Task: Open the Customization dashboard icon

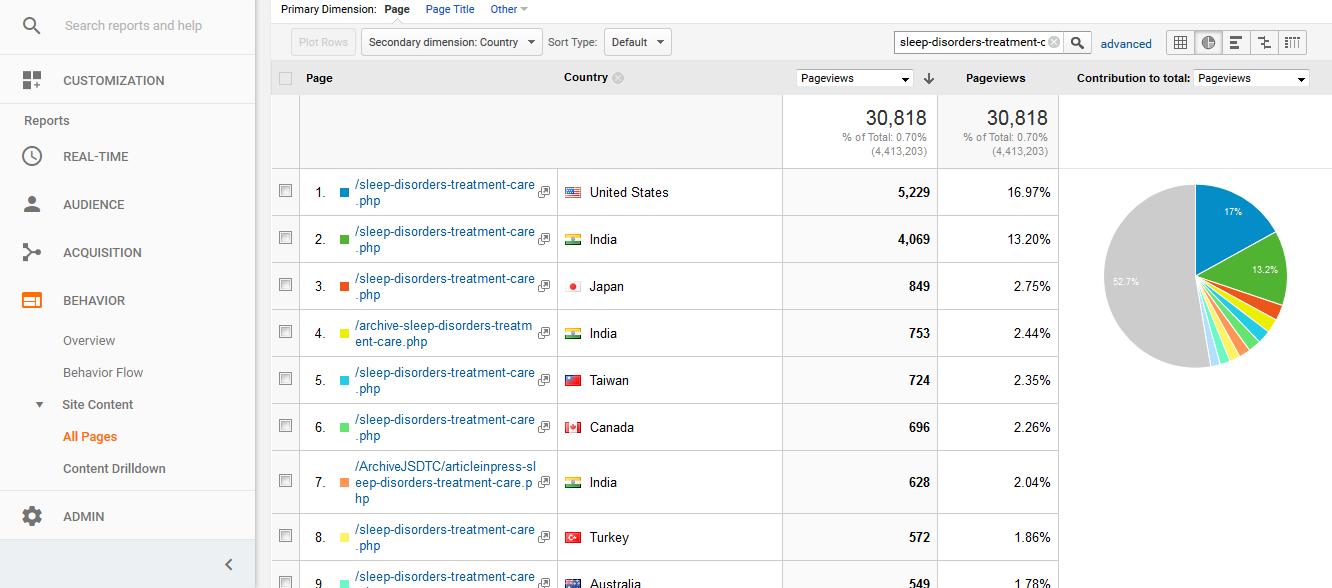Action: 32,80
